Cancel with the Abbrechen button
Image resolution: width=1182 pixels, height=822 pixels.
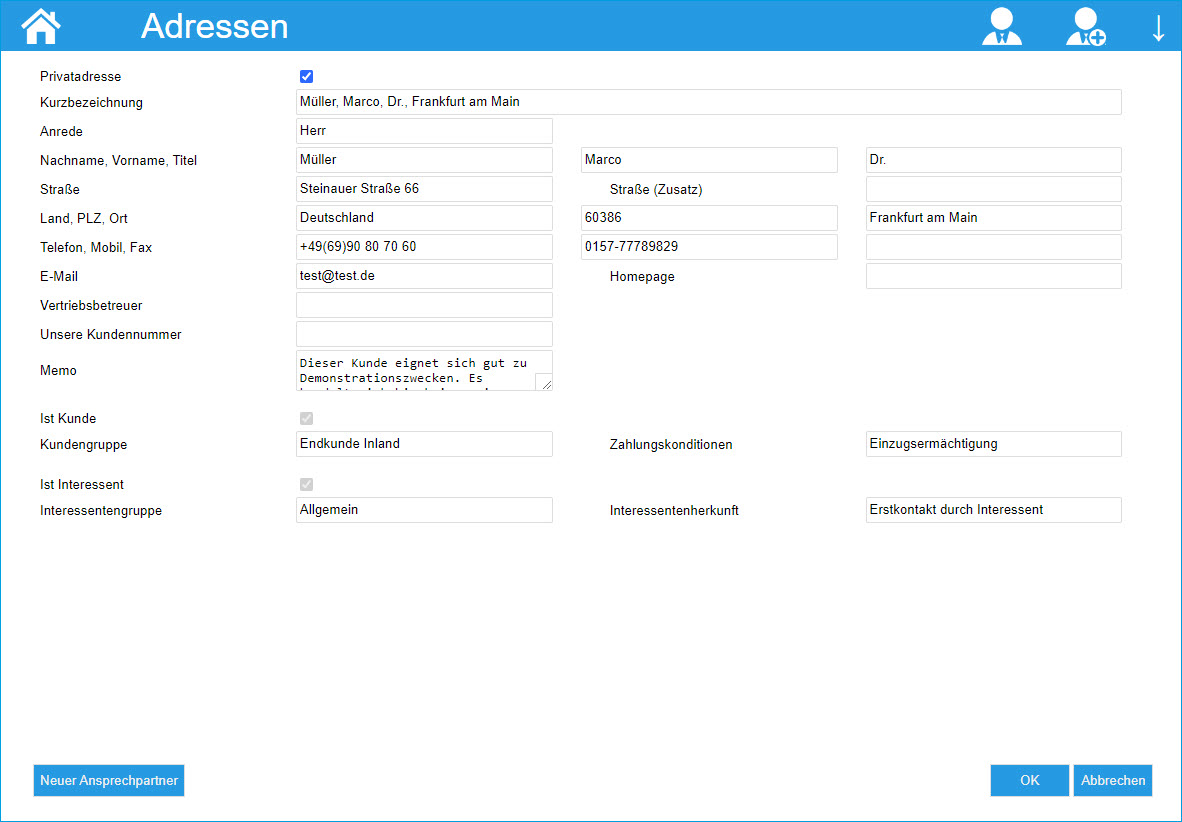tap(1113, 781)
